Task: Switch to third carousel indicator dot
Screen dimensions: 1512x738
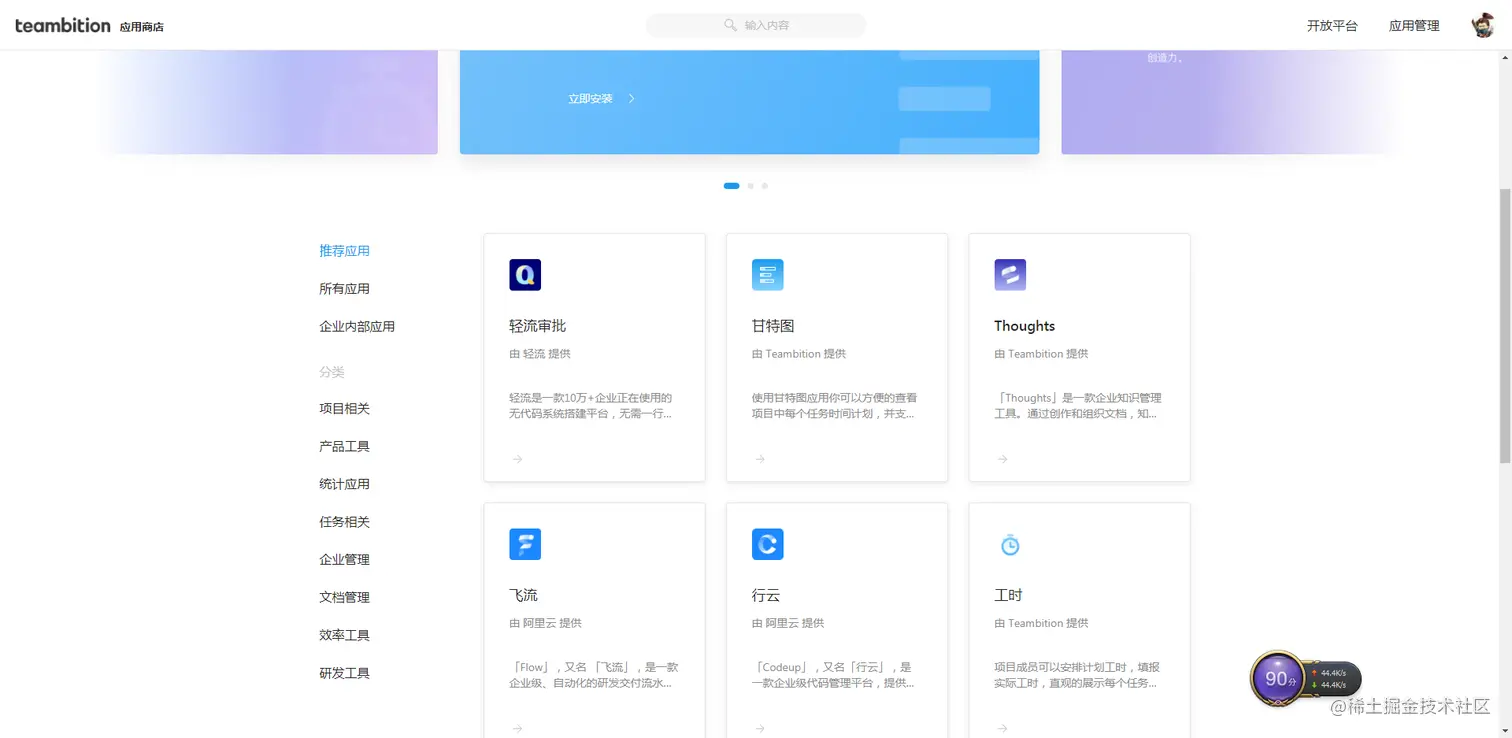Action: click(x=764, y=186)
